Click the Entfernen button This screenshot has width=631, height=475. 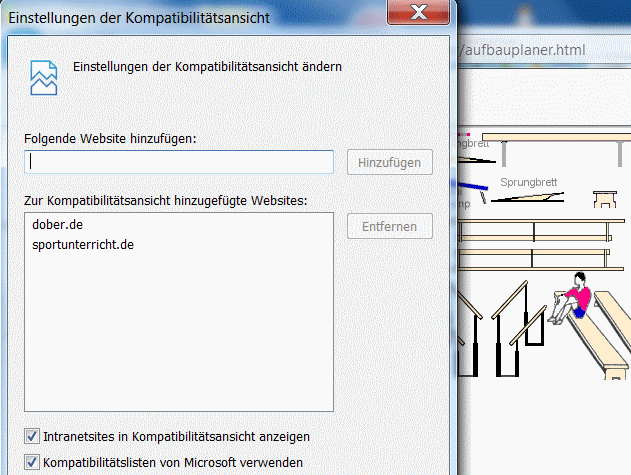[x=389, y=226]
